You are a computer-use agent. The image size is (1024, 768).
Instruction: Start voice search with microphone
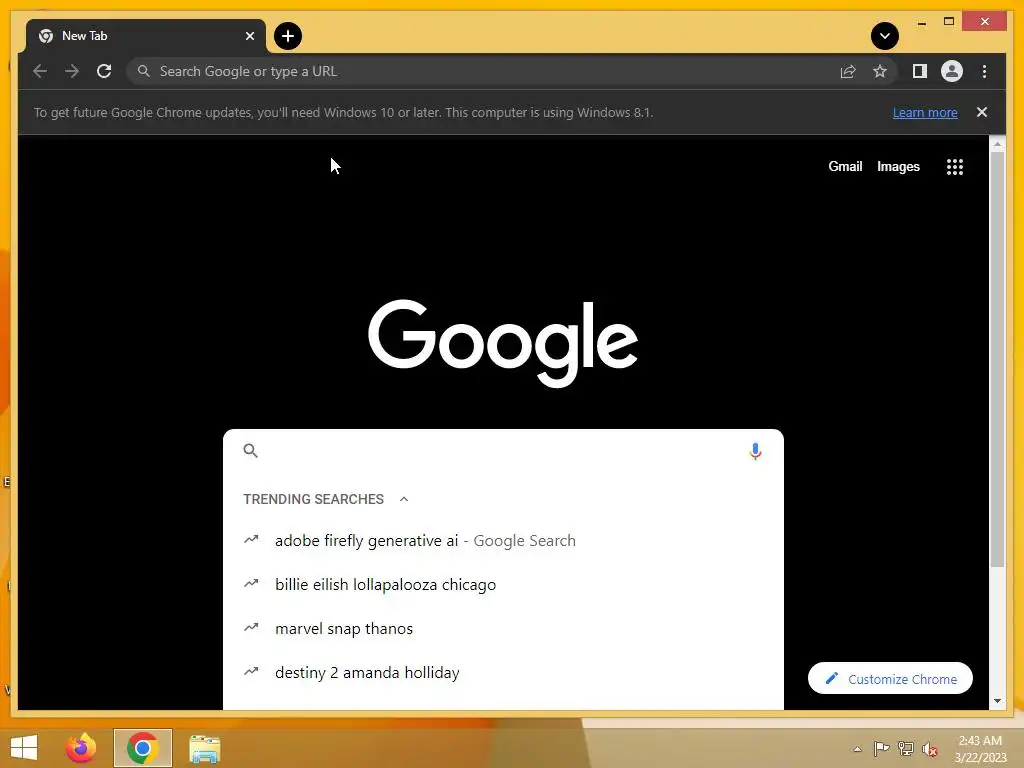(755, 451)
